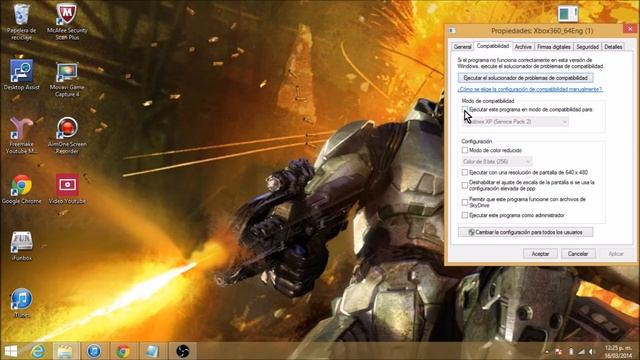This screenshot has height=360, width=640.
Task: Check run at 640 x 480 resolution
Action: [464, 173]
